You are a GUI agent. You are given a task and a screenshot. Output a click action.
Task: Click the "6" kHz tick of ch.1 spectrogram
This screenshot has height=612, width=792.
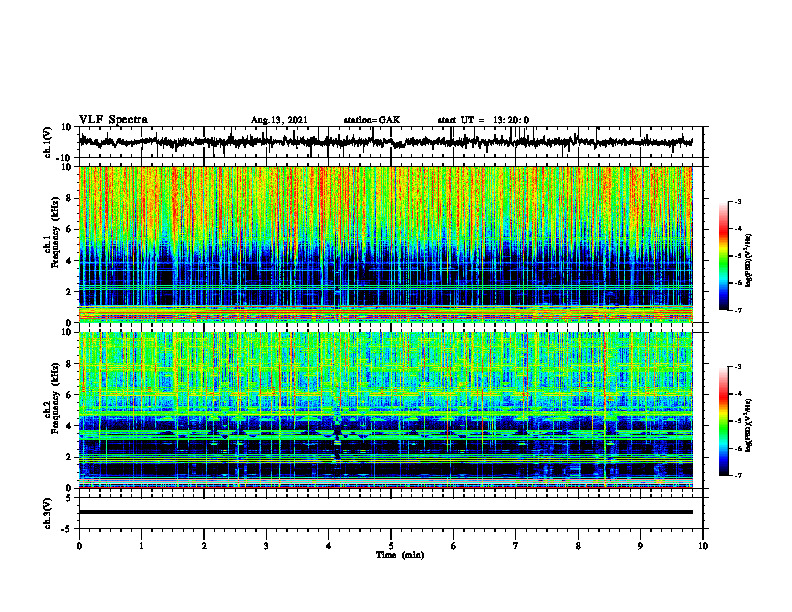[x=71, y=229]
